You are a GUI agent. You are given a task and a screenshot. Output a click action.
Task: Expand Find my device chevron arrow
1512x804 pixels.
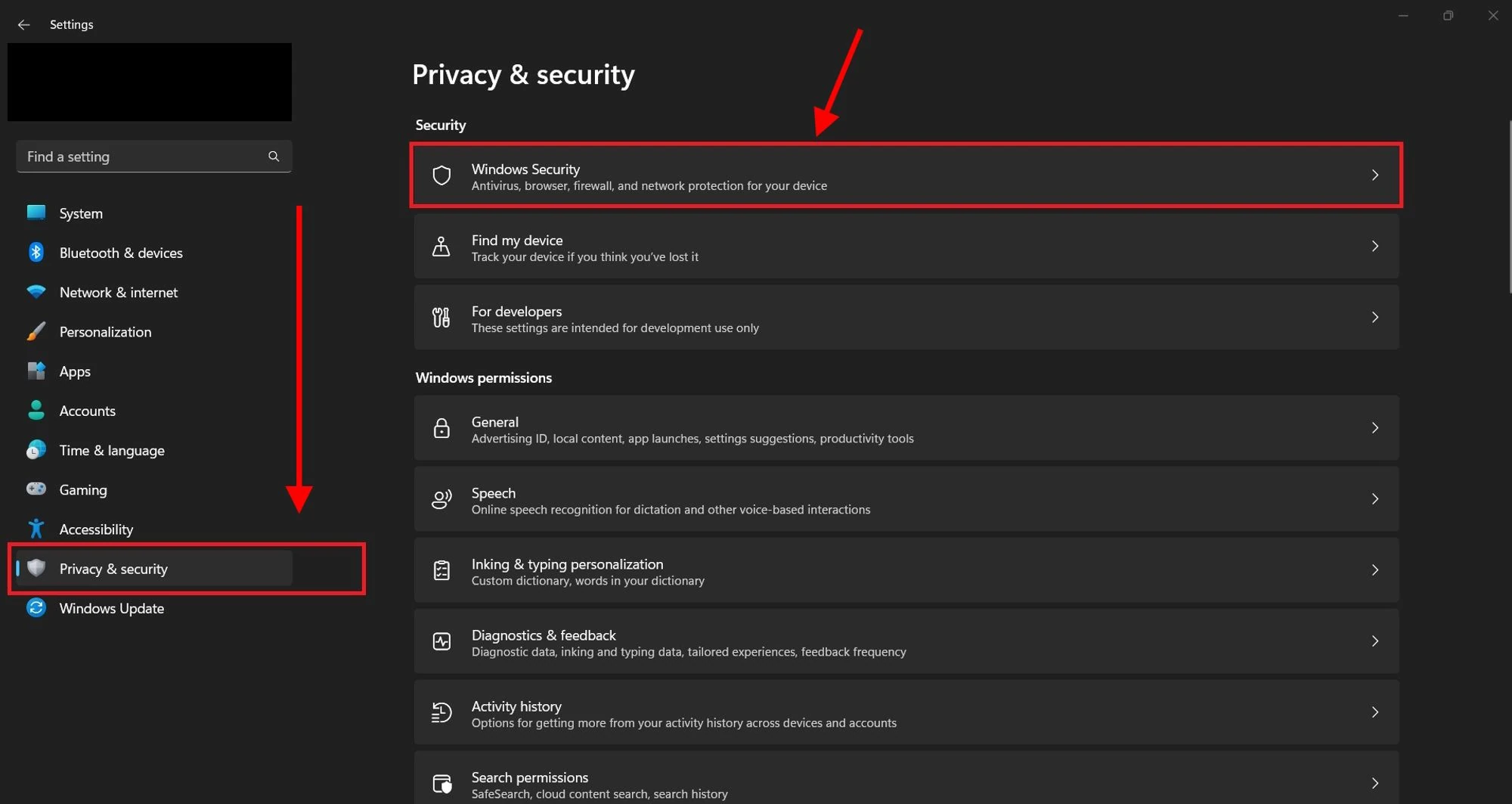1374,247
